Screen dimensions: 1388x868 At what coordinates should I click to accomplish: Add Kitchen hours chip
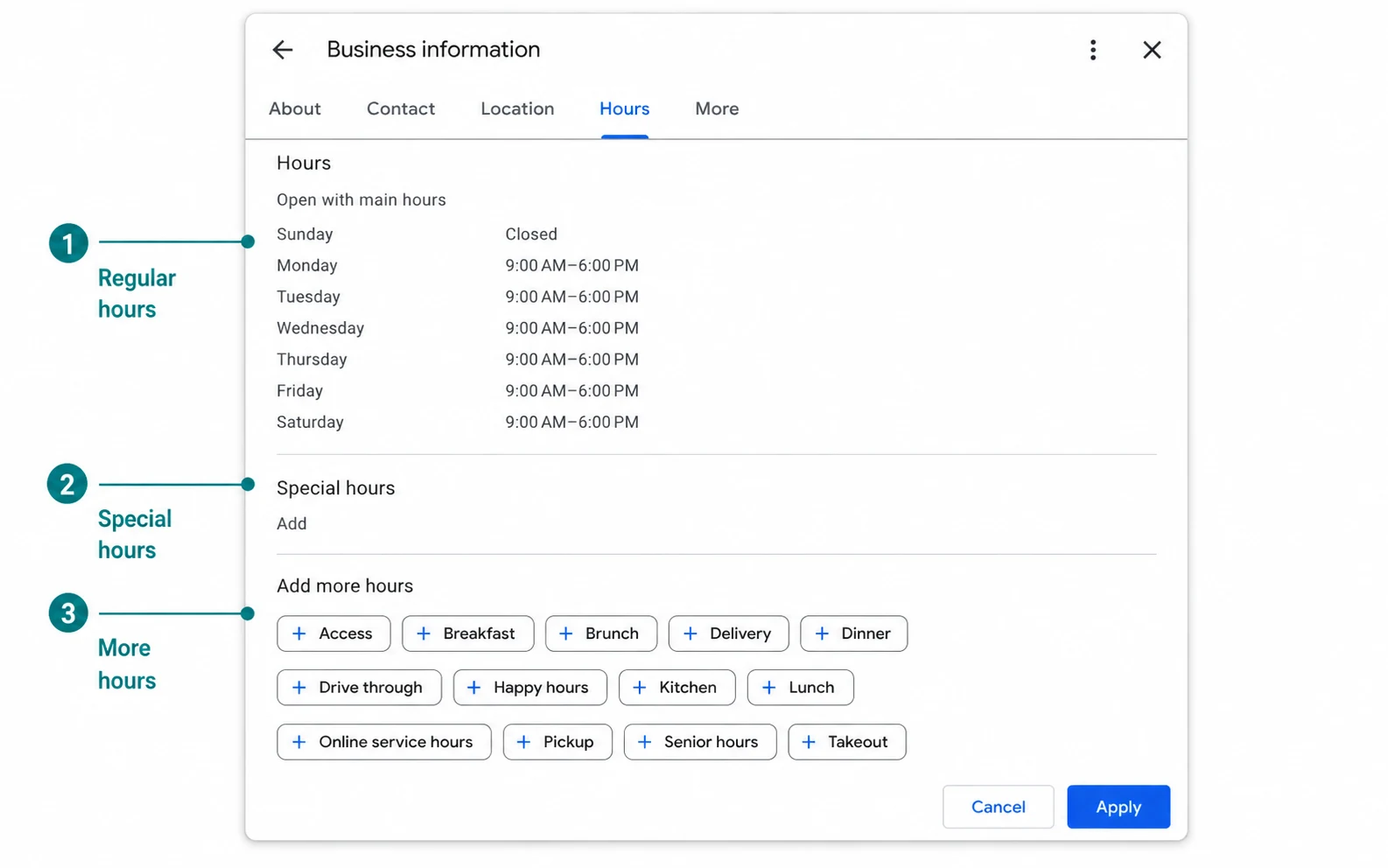[x=676, y=688]
